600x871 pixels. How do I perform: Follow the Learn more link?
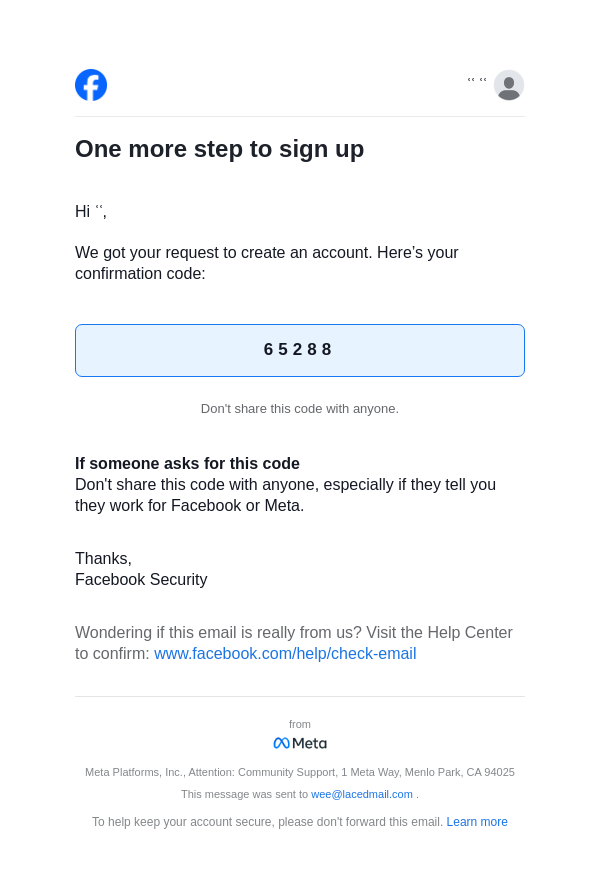477,822
